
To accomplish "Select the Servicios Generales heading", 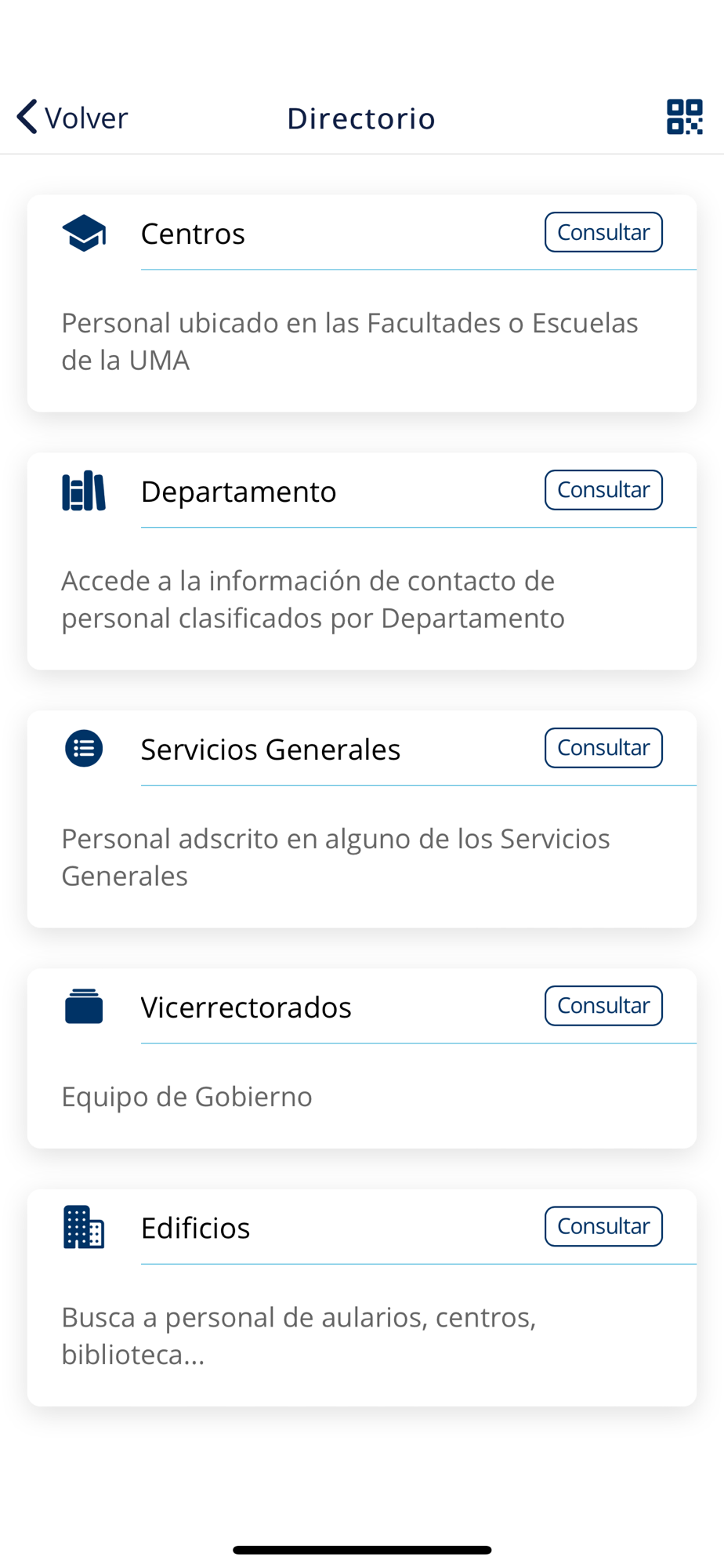I will click(270, 750).
